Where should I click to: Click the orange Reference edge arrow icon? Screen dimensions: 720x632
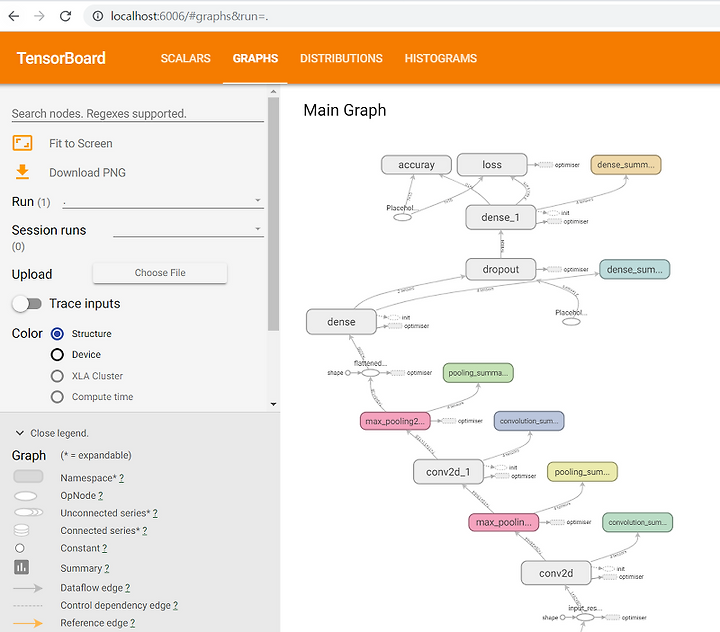pyautogui.click(x=28, y=623)
